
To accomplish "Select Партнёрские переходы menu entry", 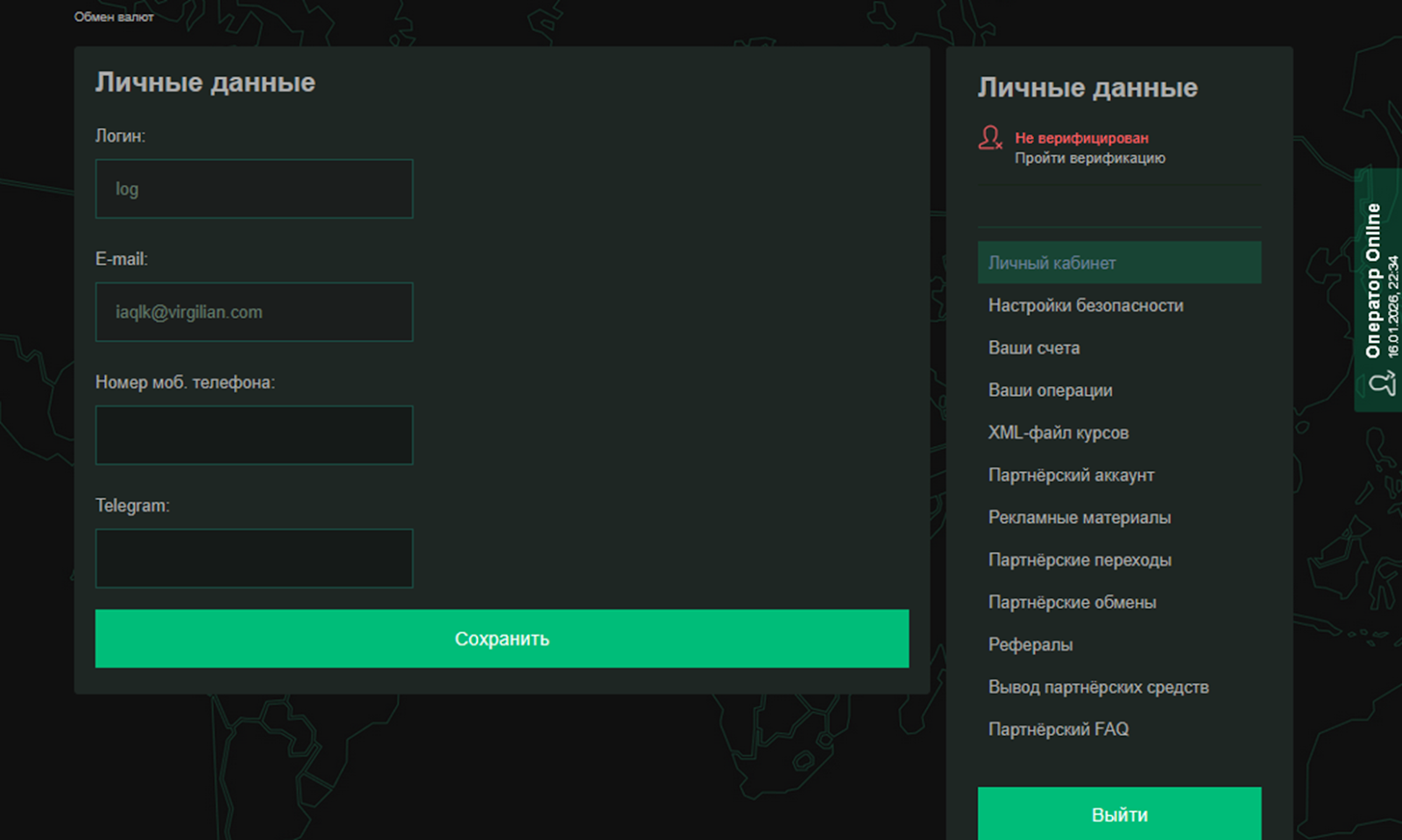I will pos(1079,561).
